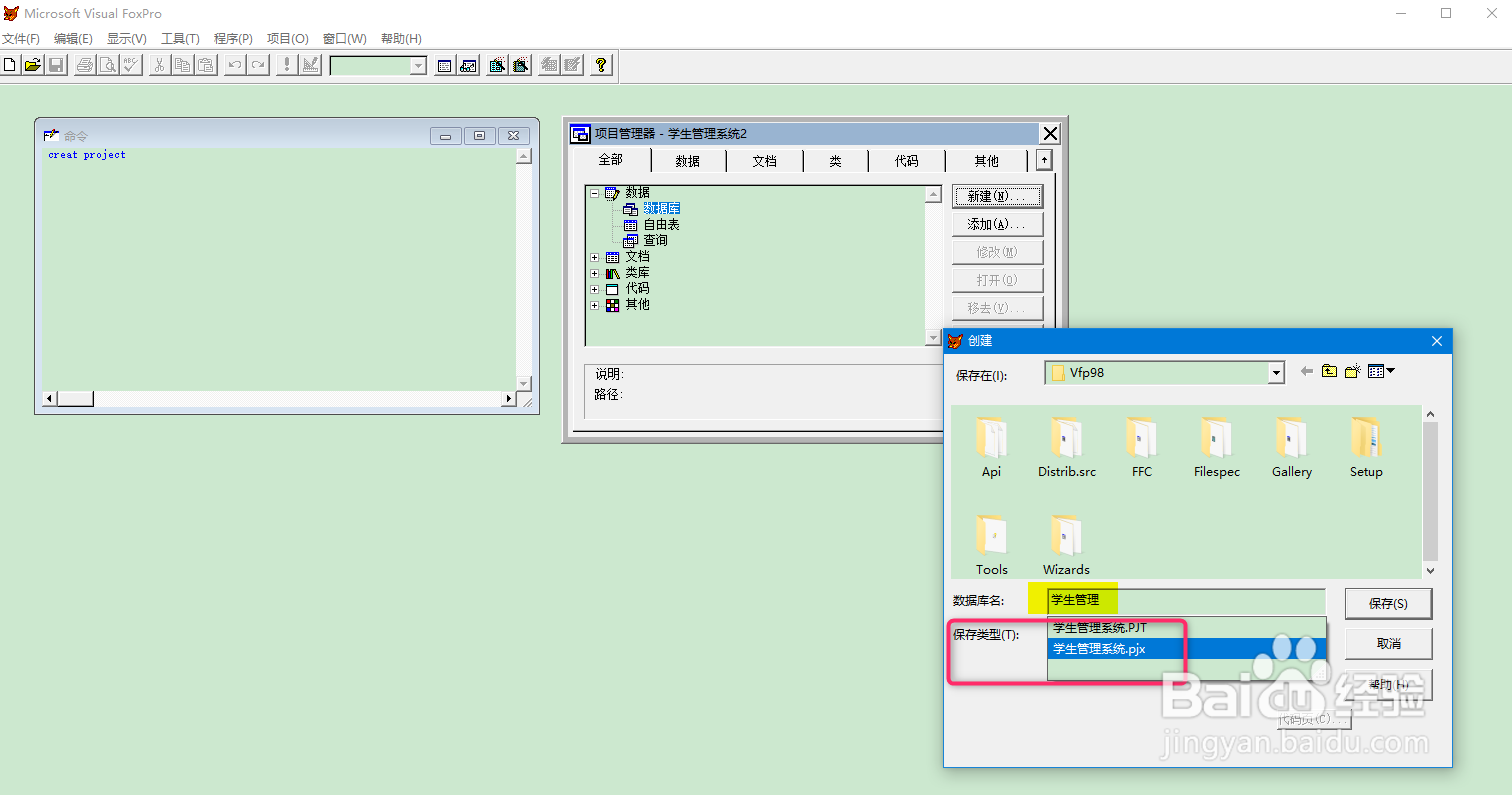Click the Cut scissors toolbar icon
Screen dimensions: 1512x795
(159, 65)
